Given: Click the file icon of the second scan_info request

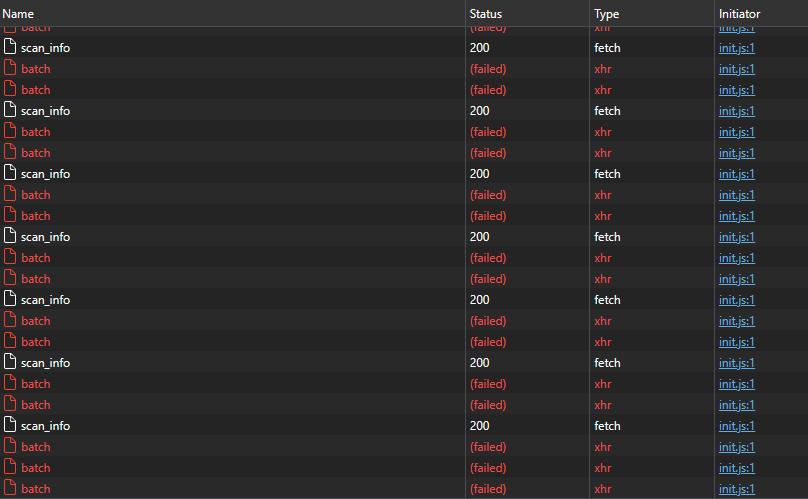Looking at the screenshot, I should pyautogui.click(x=10, y=111).
